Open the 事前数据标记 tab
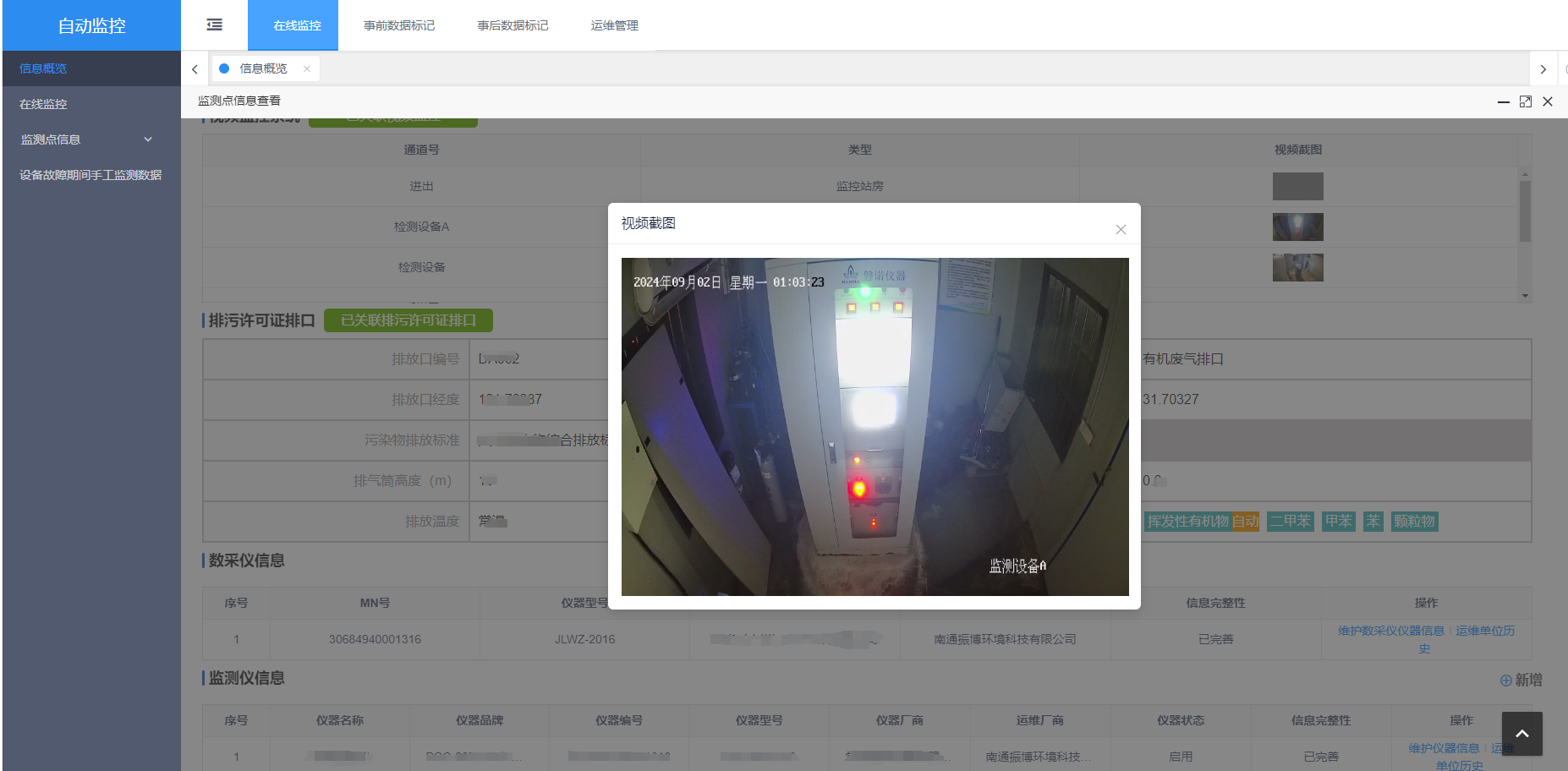Viewport: 1568px width, 771px height. 399,25
